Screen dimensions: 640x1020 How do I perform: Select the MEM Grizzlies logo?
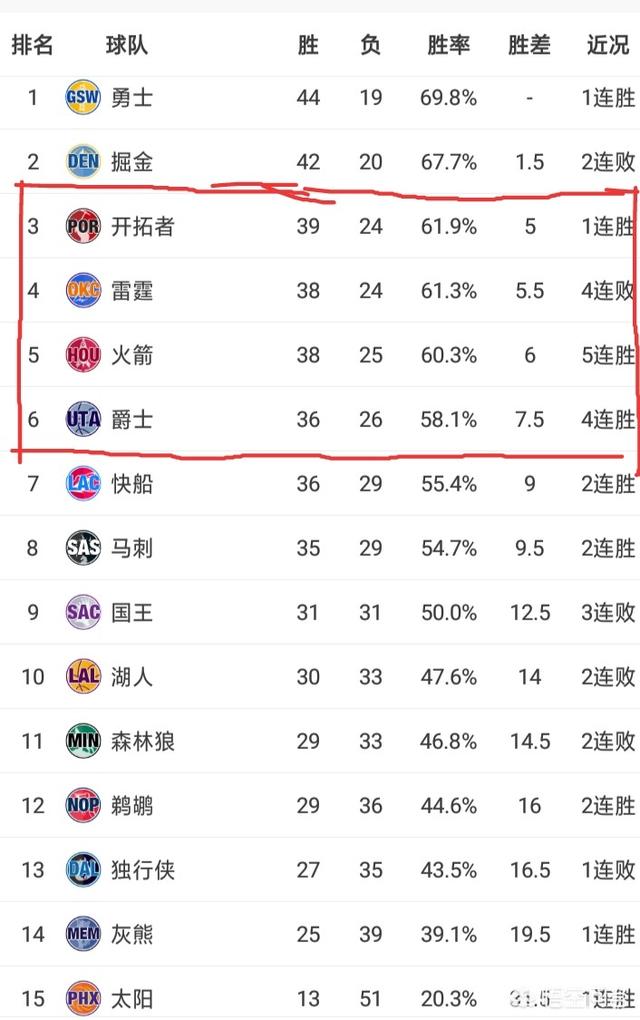[83, 935]
